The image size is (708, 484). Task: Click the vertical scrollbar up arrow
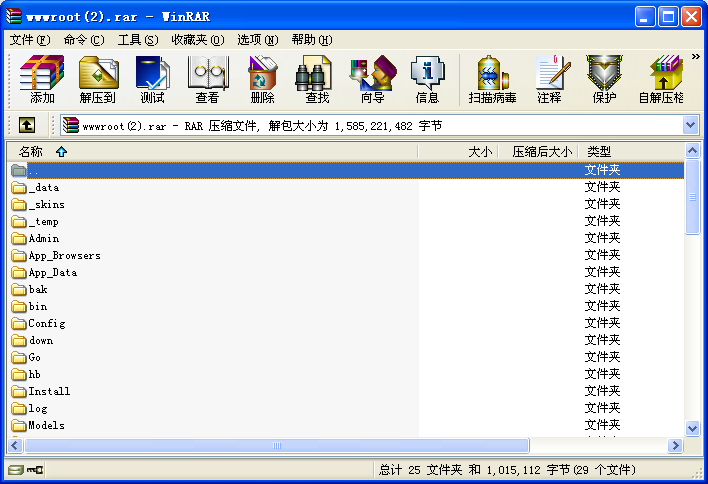(692, 150)
